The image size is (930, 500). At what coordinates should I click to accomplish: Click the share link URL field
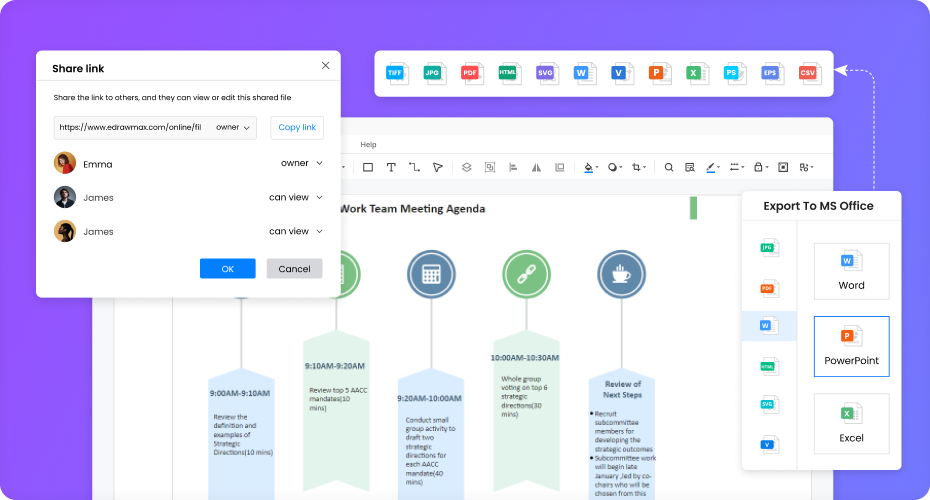click(130, 128)
